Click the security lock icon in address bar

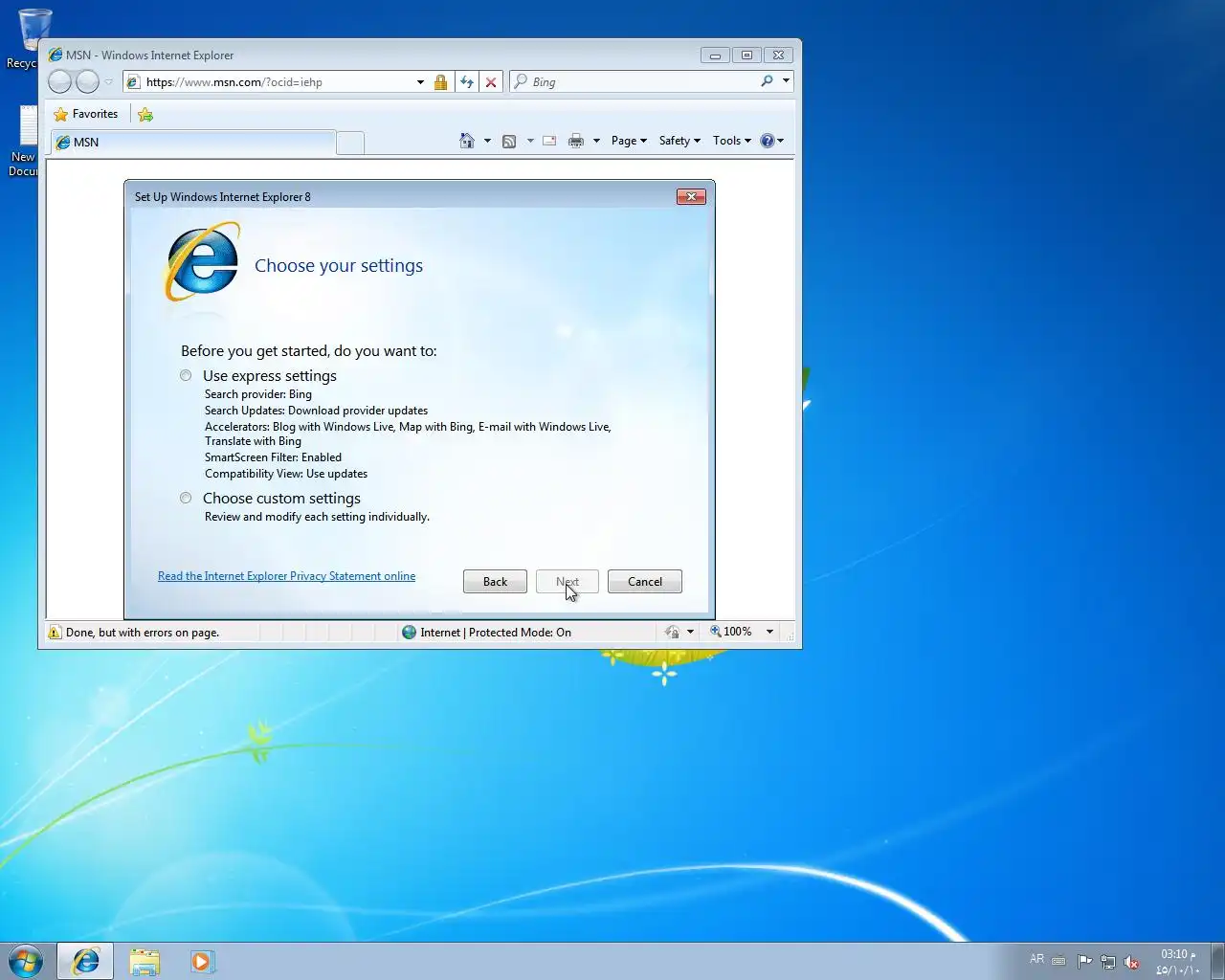click(x=440, y=82)
